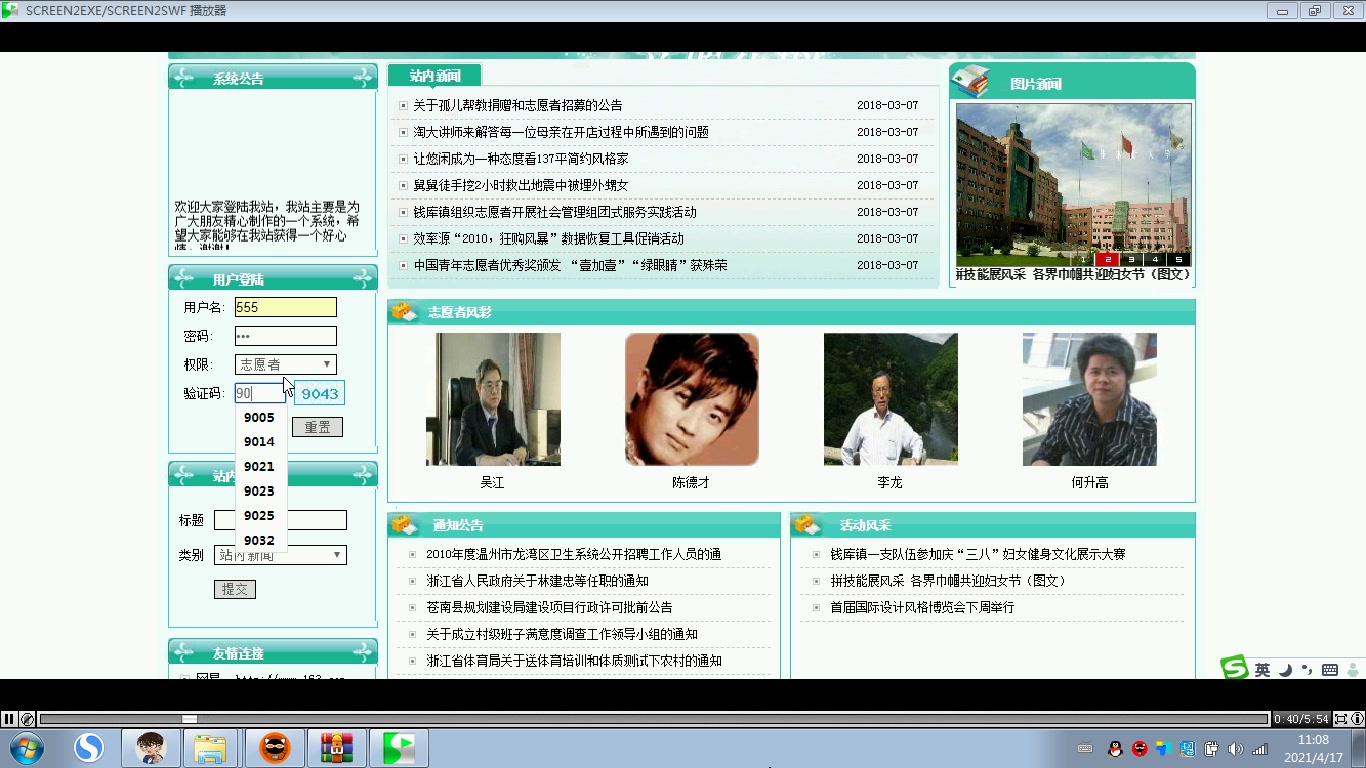Switch image news slide to number 3
This screenshot has width=1366, height=768.
click(x=1131, y=259)
